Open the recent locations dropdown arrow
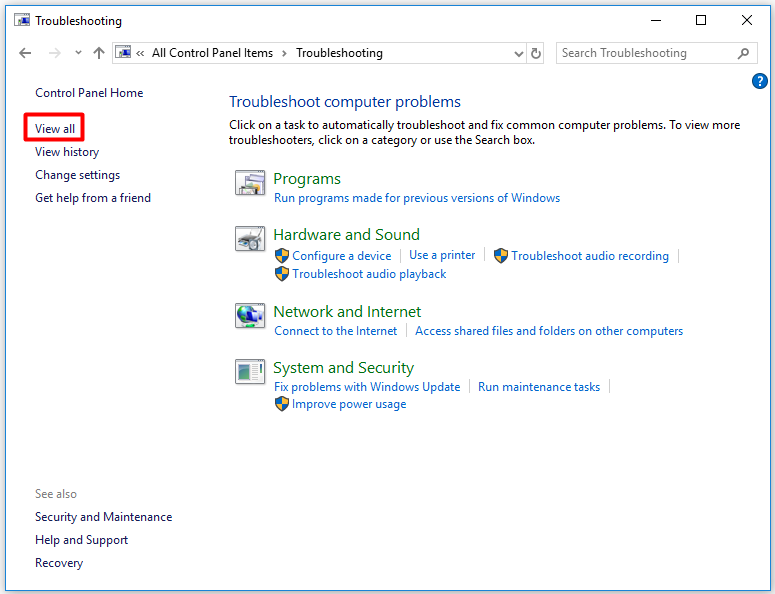This screenshot has height=594, width=775. [x=78, y=52]
